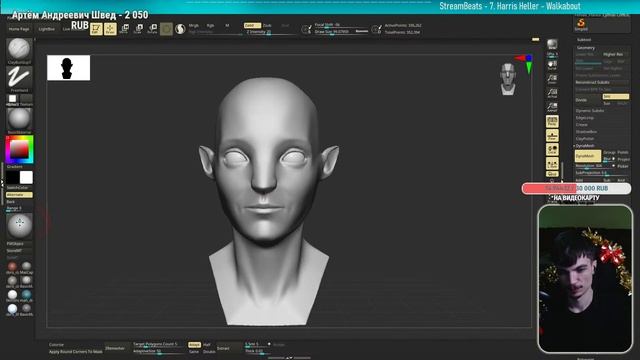Click the Qvis button

tap(552, 174)
